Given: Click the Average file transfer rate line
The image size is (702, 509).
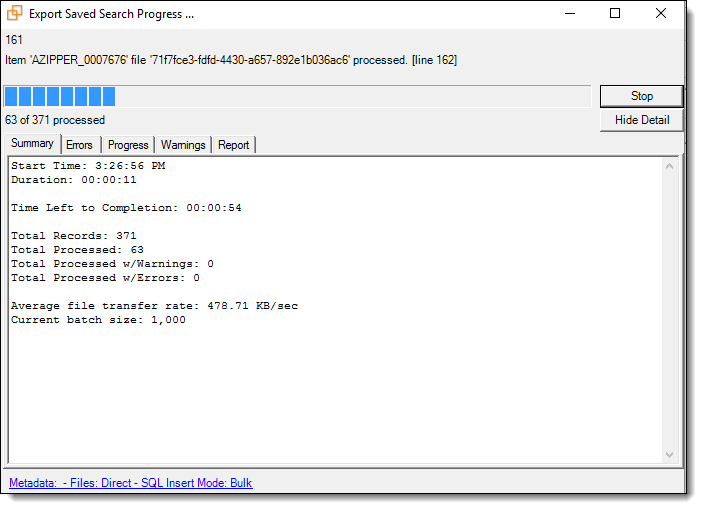Looking at the screenshot, I should 154,306.
